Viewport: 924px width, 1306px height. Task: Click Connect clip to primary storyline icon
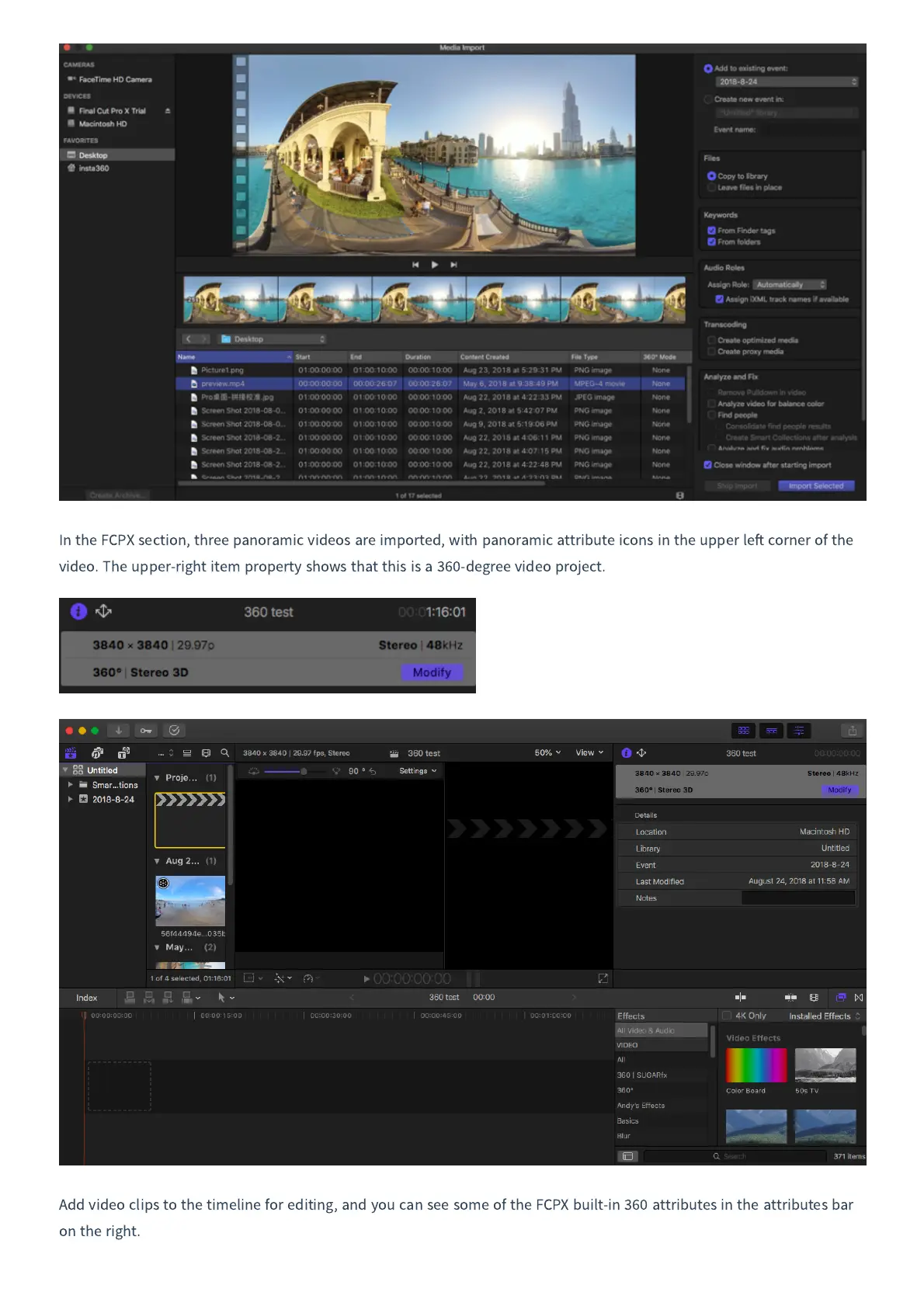coord(130,997)
